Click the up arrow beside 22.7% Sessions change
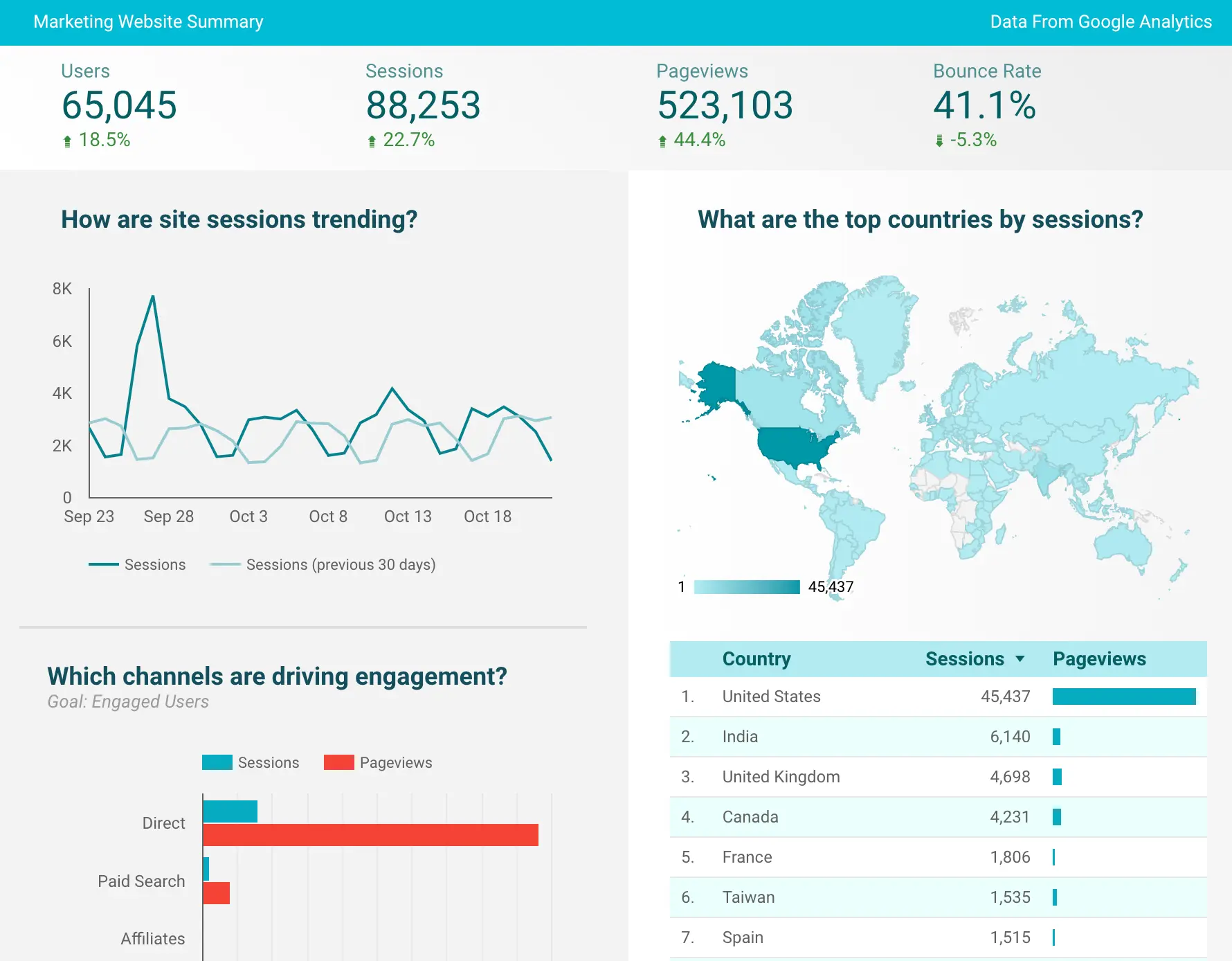The width and height of the screenshot is (1232, 961). coord(372,141)
